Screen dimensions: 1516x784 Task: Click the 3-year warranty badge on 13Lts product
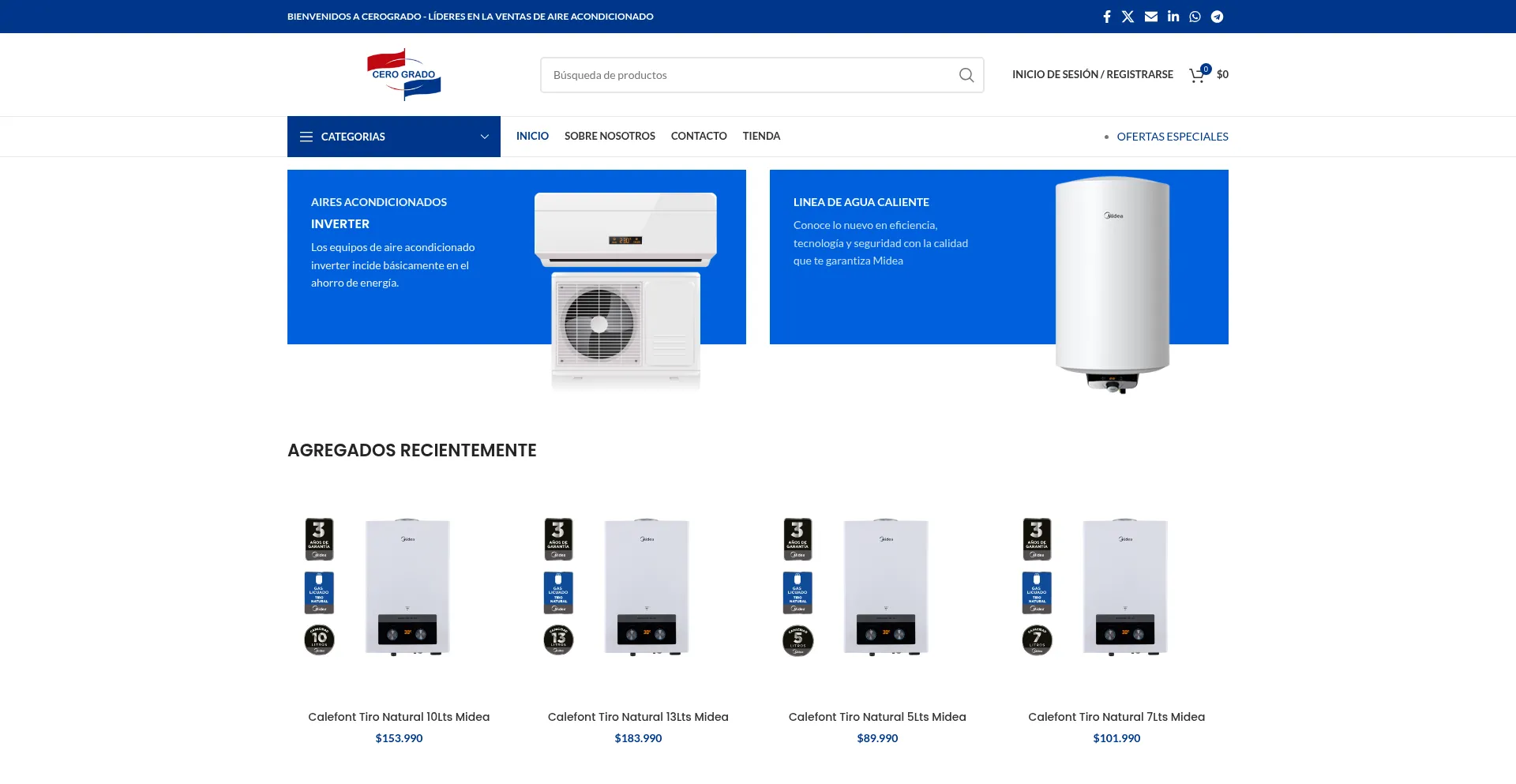[x=558, y=539]
